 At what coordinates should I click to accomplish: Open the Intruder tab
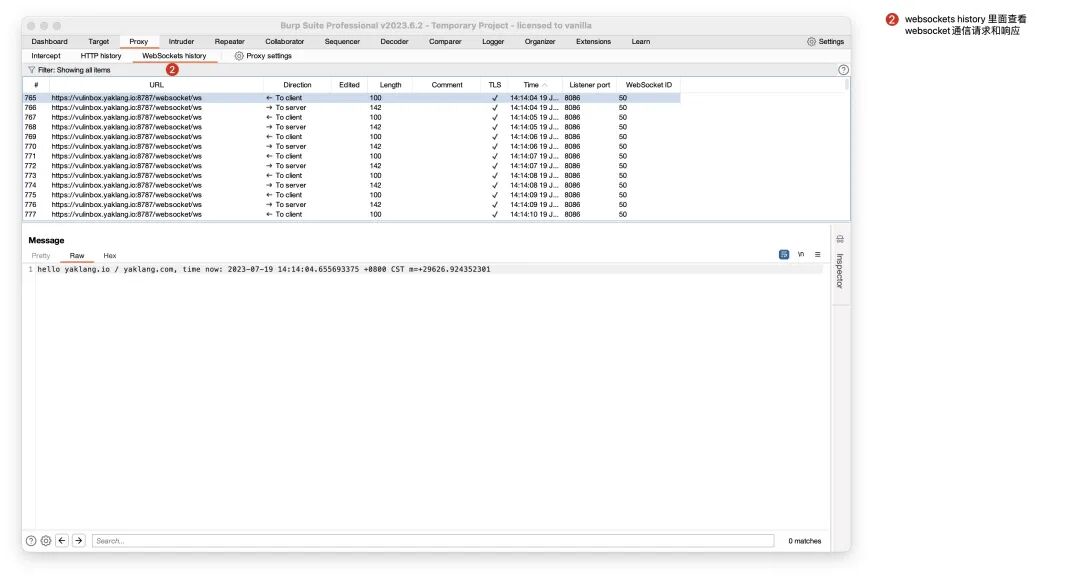pyautogui.click(x=181, y=41)
